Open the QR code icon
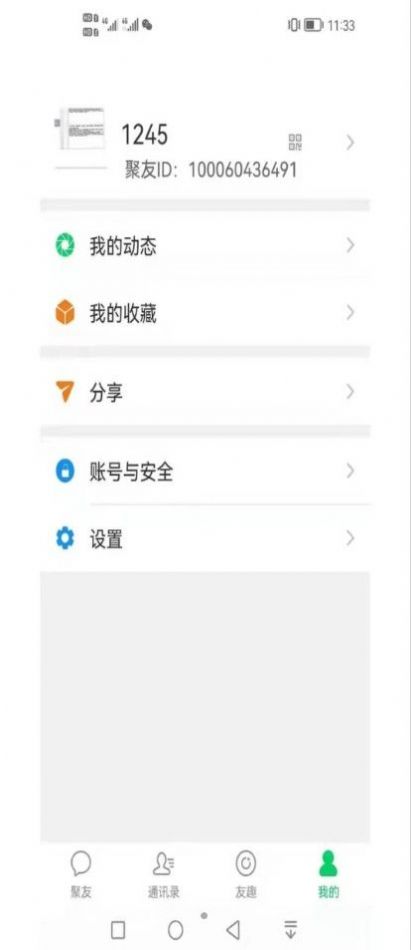The height and width of the screenshot is (950, 411). [x=295, y=142]
